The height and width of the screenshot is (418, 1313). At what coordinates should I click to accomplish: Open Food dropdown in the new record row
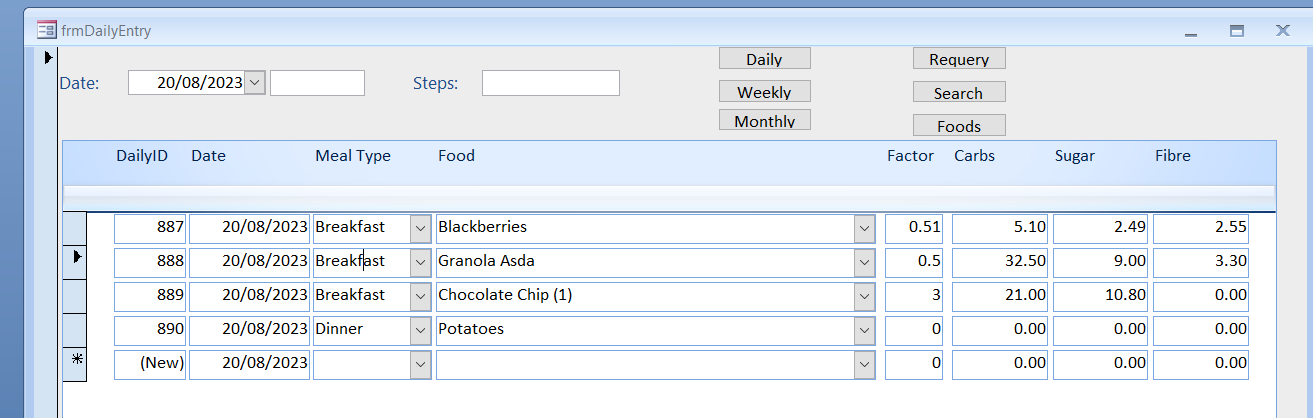864,365
